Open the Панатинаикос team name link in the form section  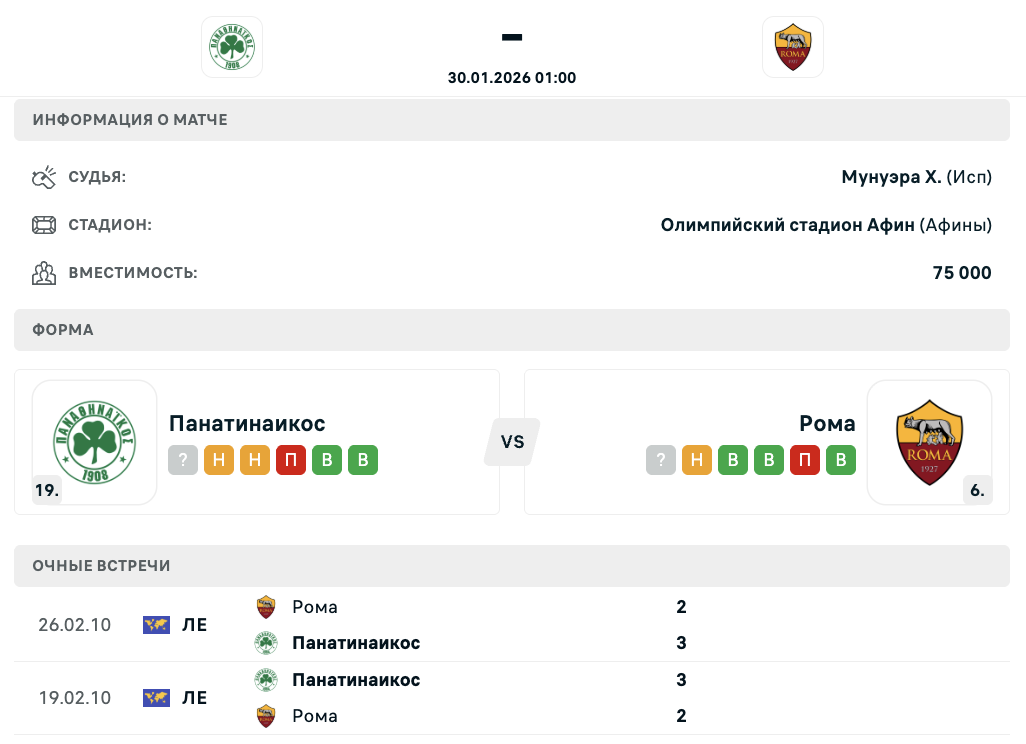pyautogui.click(x=247, y=423)
